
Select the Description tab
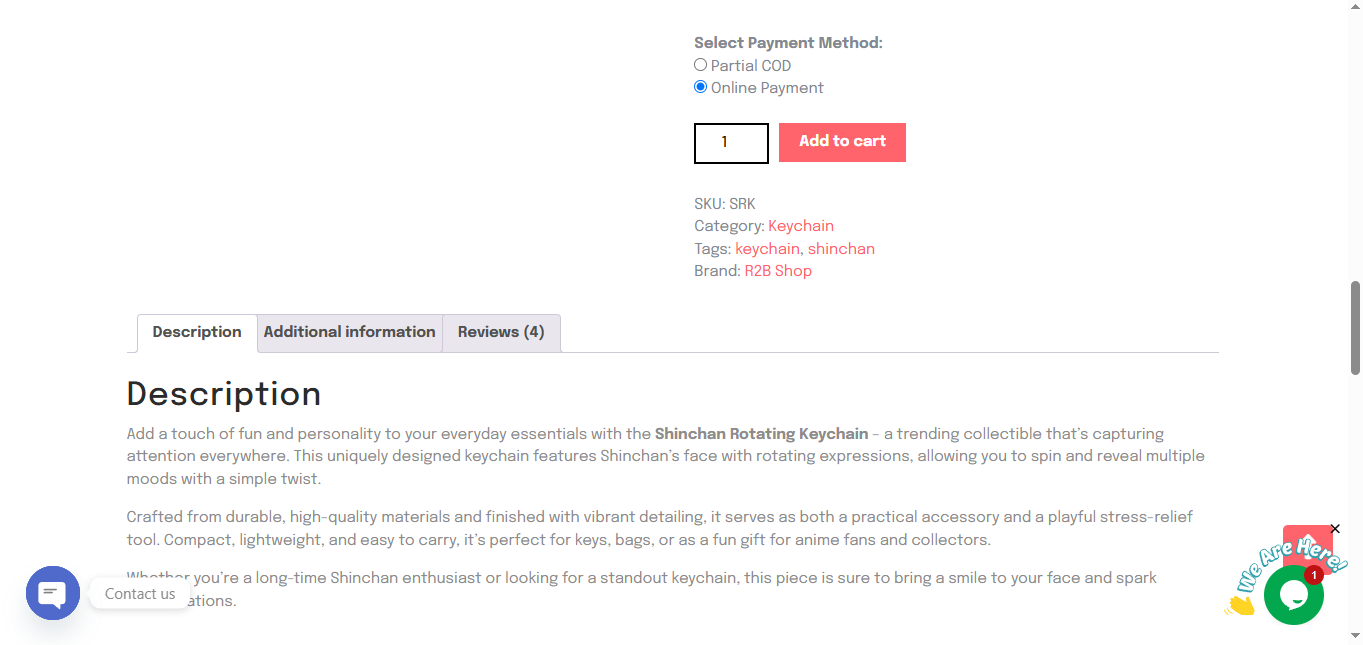coord(196,332)
